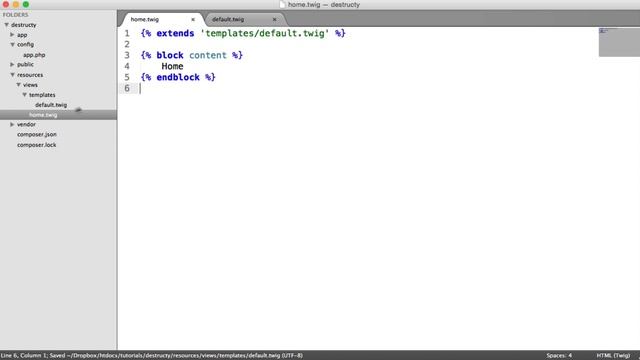Viewport: 640px width, 360px height.
Task: Collapse the destructy root folder
Action: pyautogui.click(x=7, y=25)
